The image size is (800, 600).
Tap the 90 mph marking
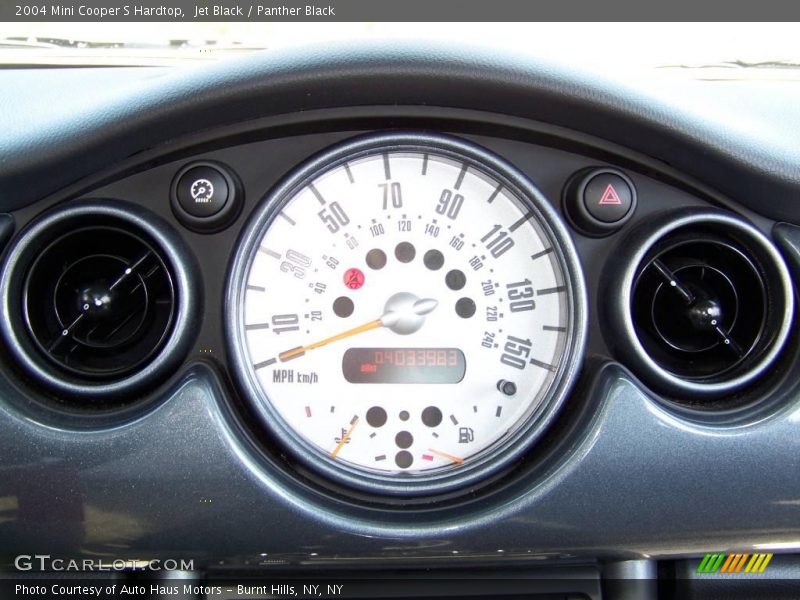(x=449, y=204)
